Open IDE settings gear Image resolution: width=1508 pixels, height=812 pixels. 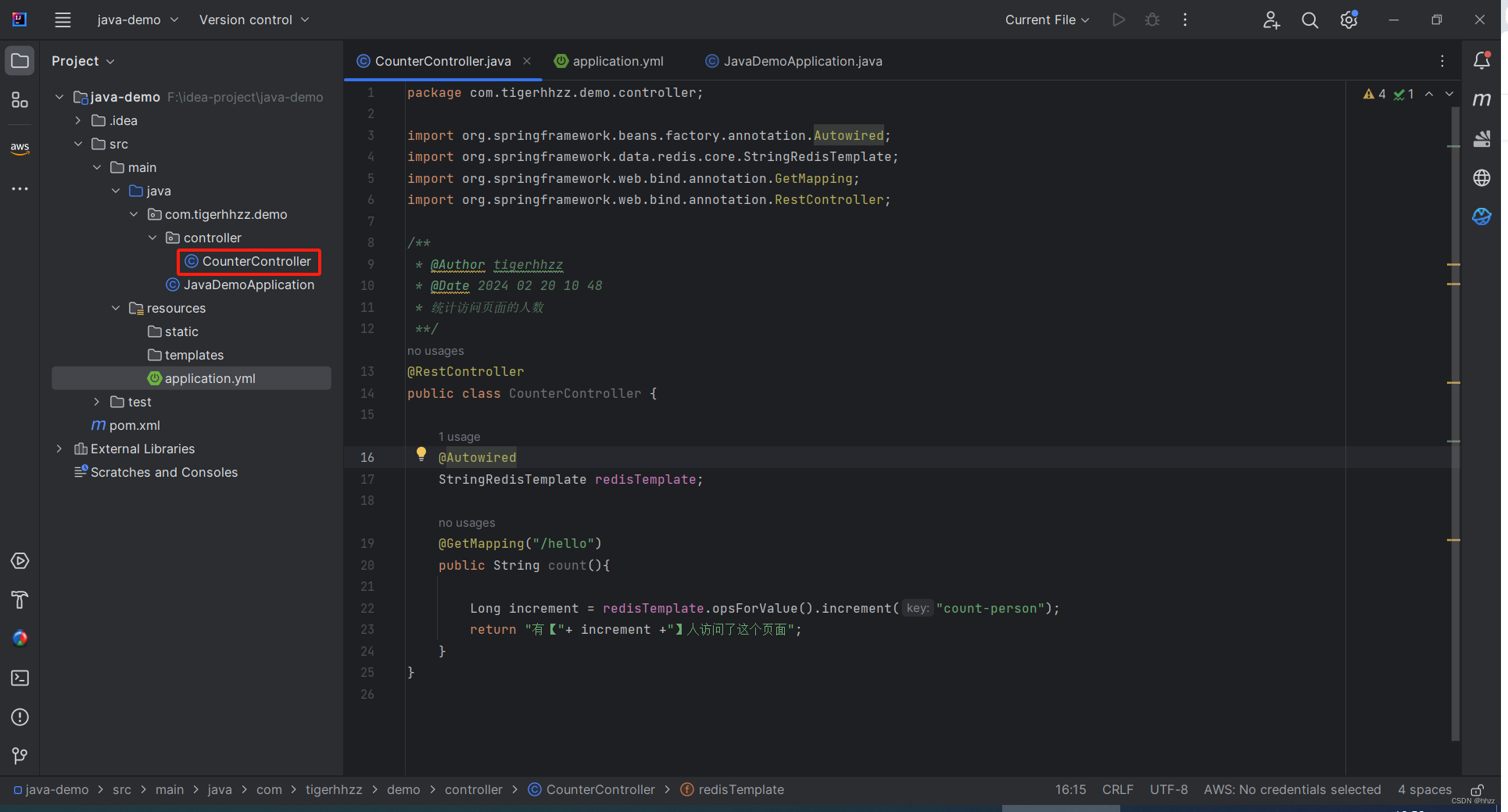[1349, 20]
